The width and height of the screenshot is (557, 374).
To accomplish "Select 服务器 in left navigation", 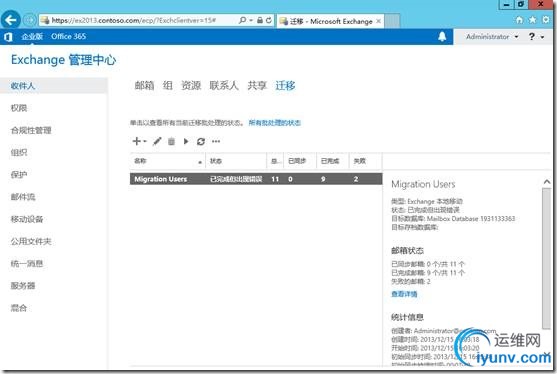I will click(23, 286).
